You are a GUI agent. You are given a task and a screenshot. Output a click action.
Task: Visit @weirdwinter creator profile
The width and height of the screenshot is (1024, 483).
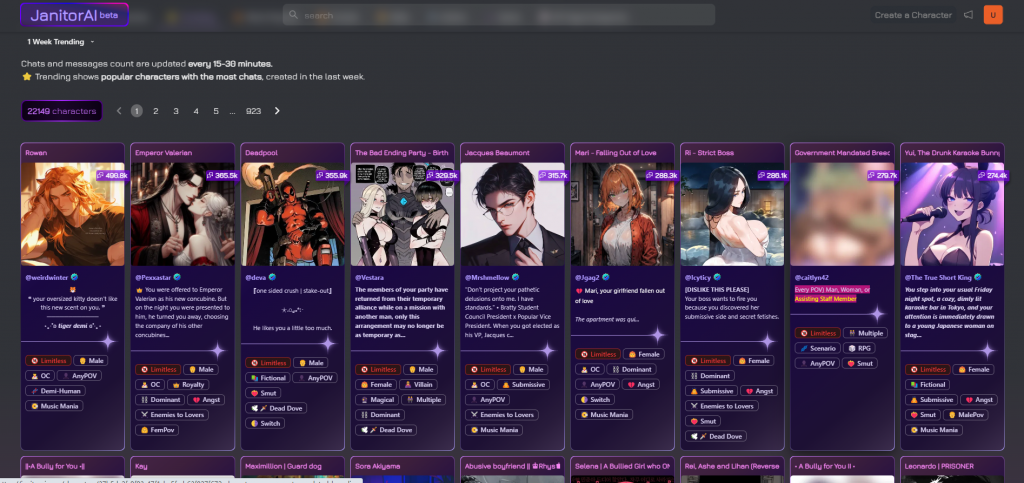point(46,277)
